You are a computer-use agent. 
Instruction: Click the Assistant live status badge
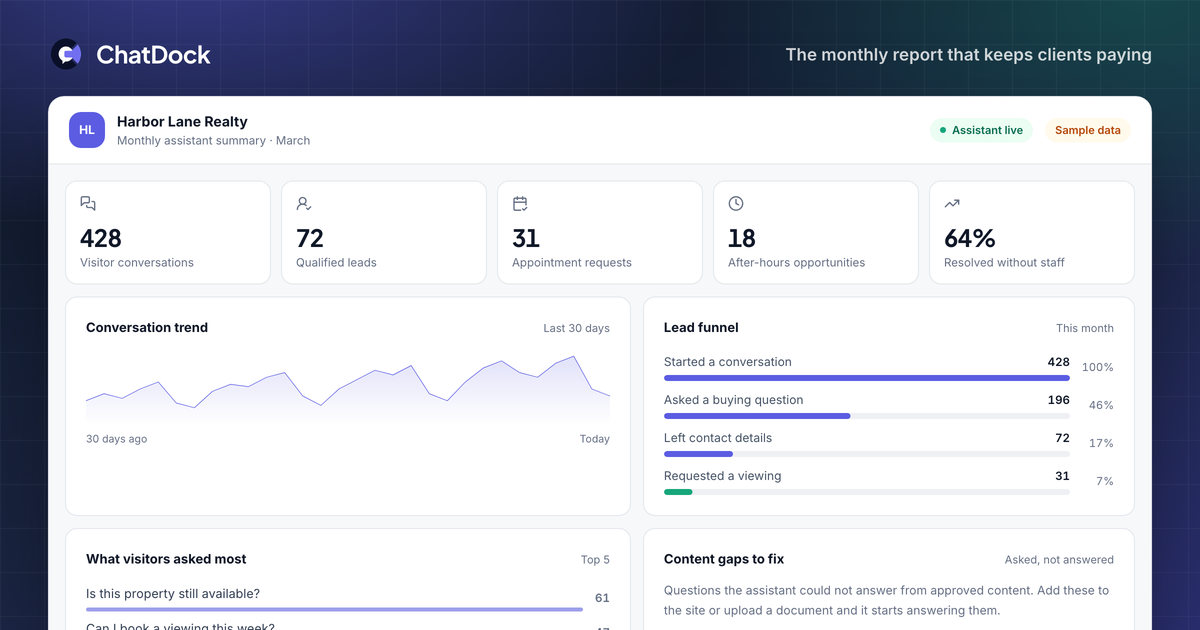click(981, 130)
